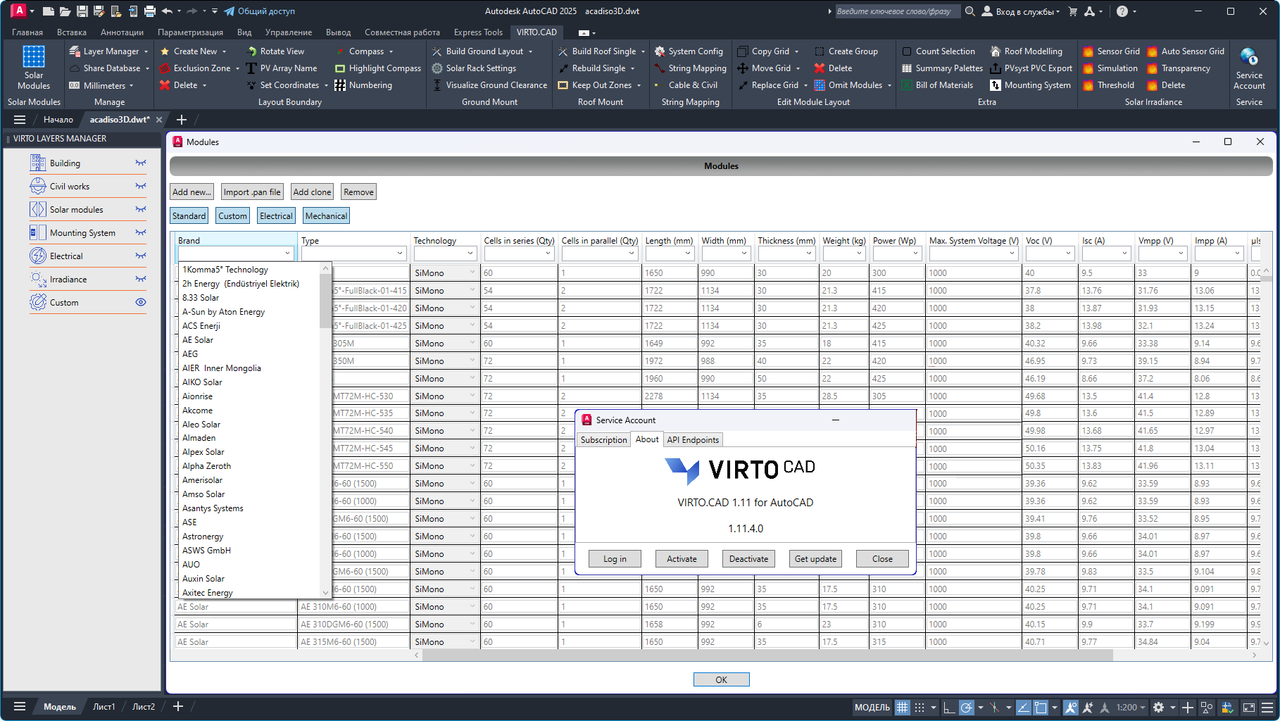The height and width of the screenshot is (721, 1280).
Task: Switch to the Начало document tab
Action: (58, 120)
